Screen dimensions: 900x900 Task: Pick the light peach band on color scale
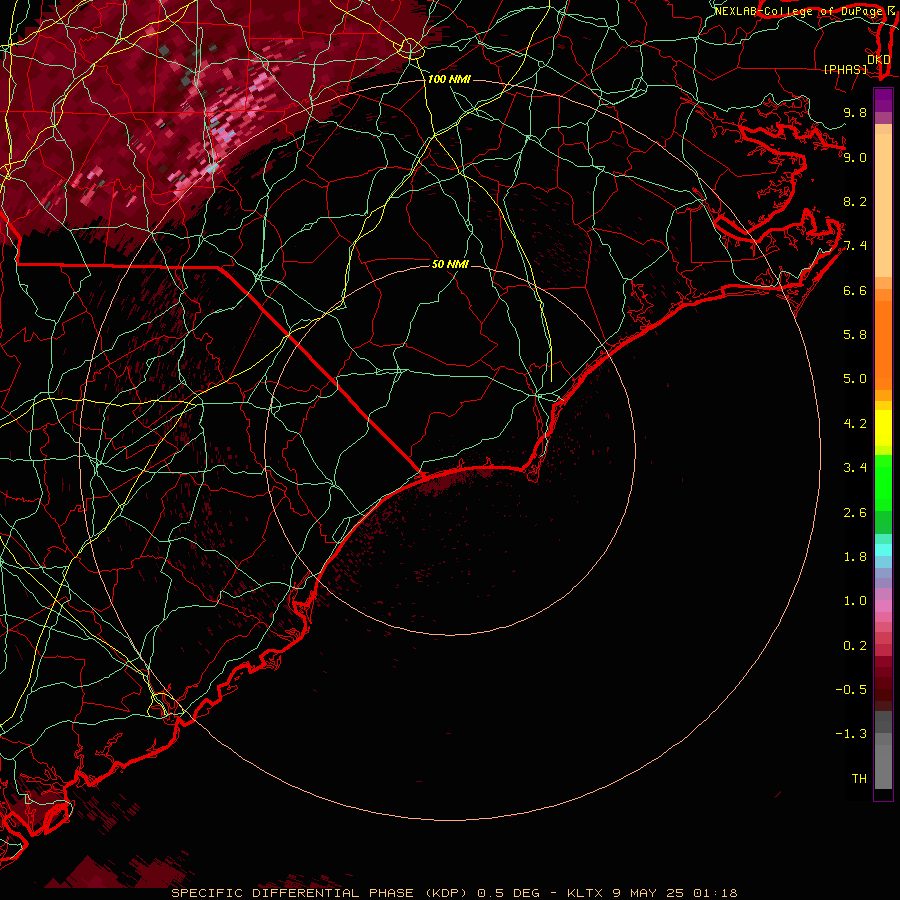(x=883, y=205)
